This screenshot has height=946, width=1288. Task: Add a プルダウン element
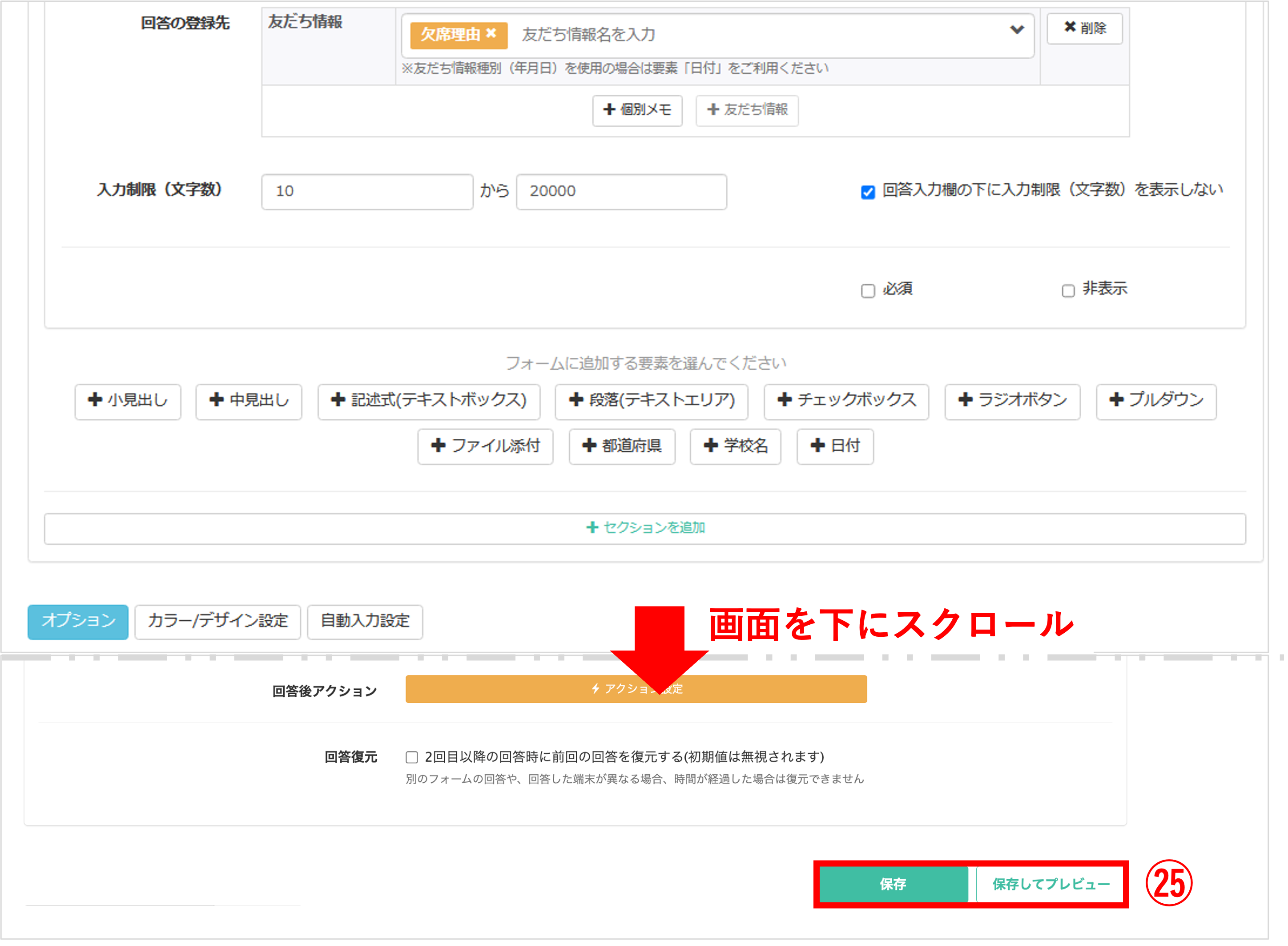pos(1155,401)
